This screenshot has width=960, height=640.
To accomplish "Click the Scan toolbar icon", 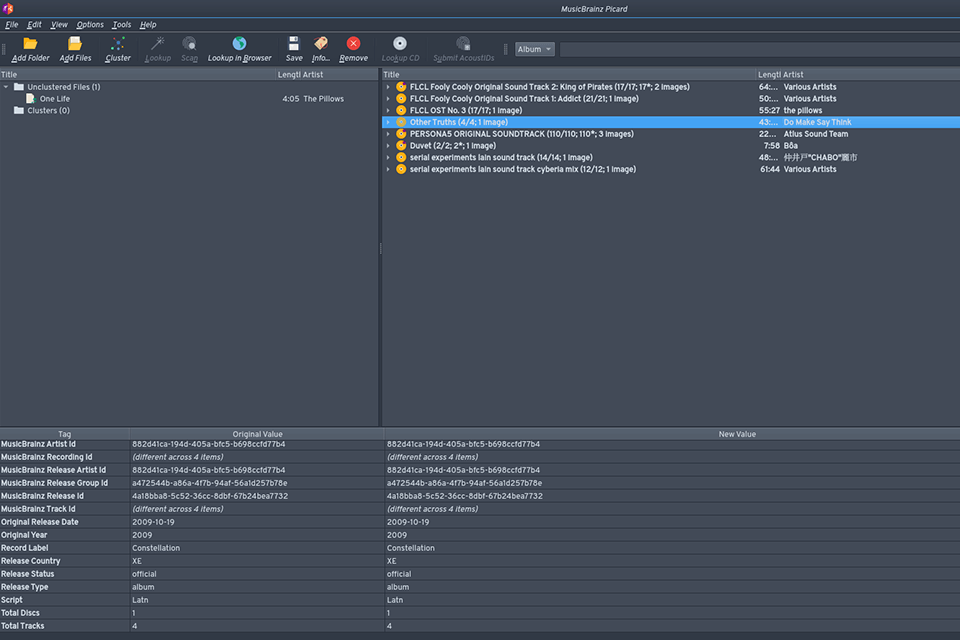I will point(189,44).
